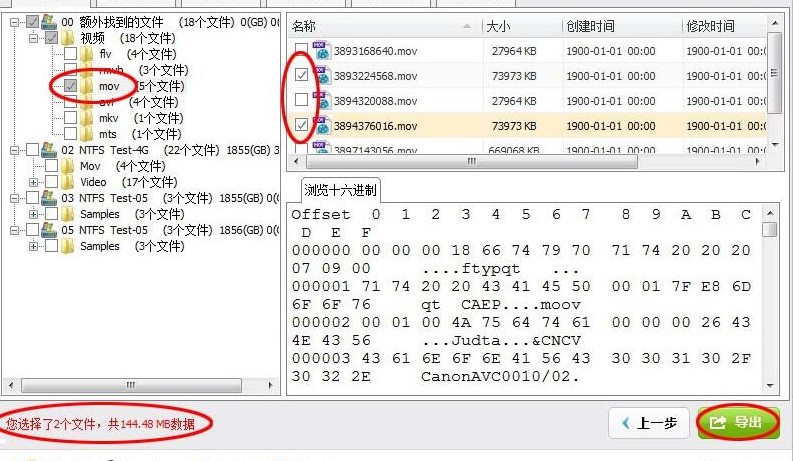
Task: Click the folder tree horizontal scrollbar thumb
Action: coord(131,385)
